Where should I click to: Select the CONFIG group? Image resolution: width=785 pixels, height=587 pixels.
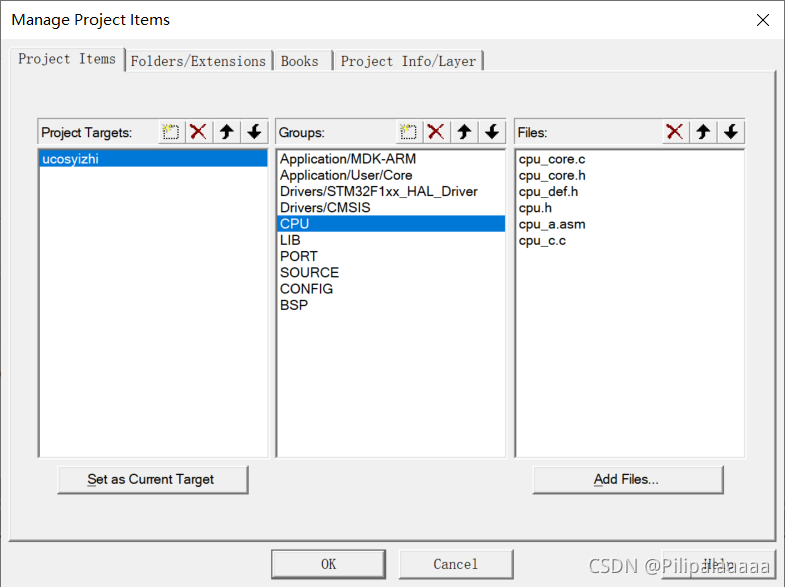[390, 289]
